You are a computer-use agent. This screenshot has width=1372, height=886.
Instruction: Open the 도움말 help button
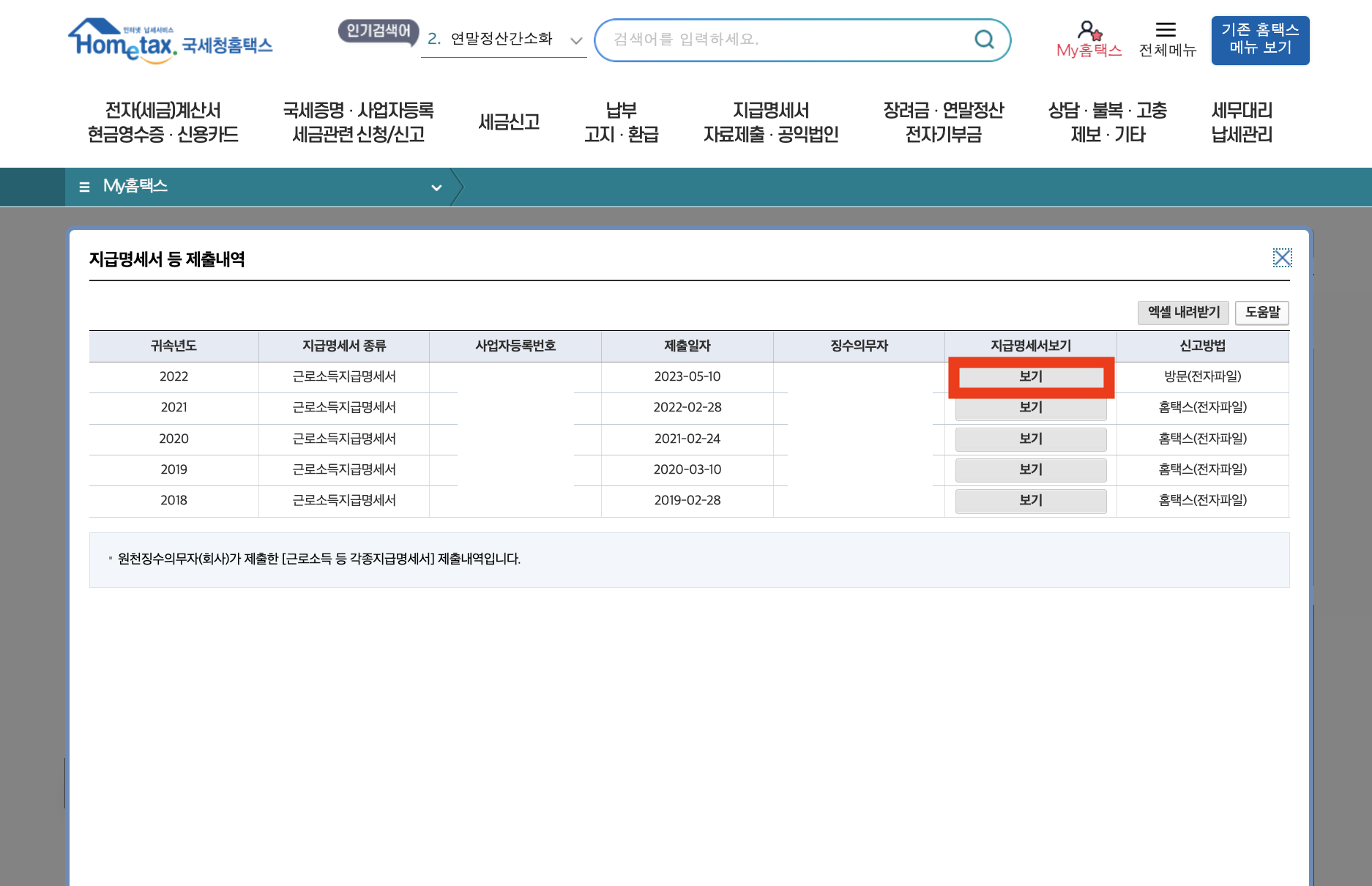coord(1261,313)
